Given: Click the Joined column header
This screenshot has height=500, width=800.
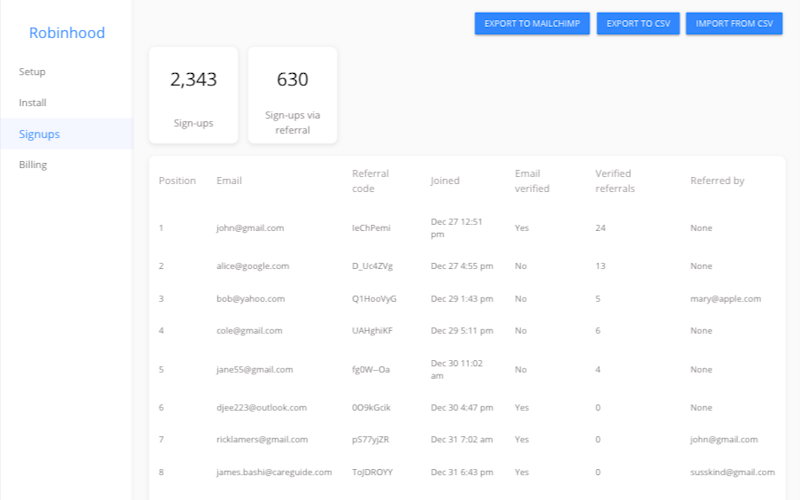Looking at the screenshot, I should coord(445,181).
